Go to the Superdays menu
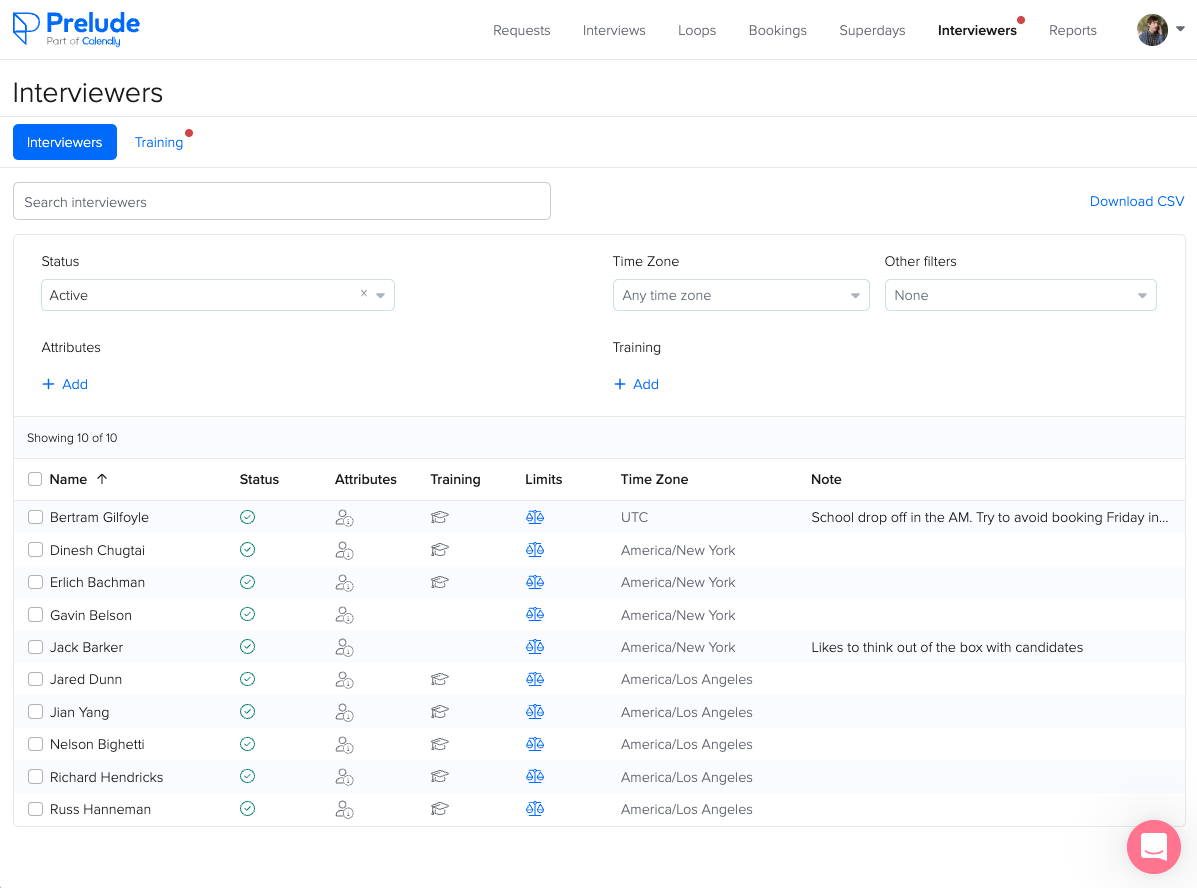The height and width of the screenshot is (888, 1197). (x=872, y=30)
